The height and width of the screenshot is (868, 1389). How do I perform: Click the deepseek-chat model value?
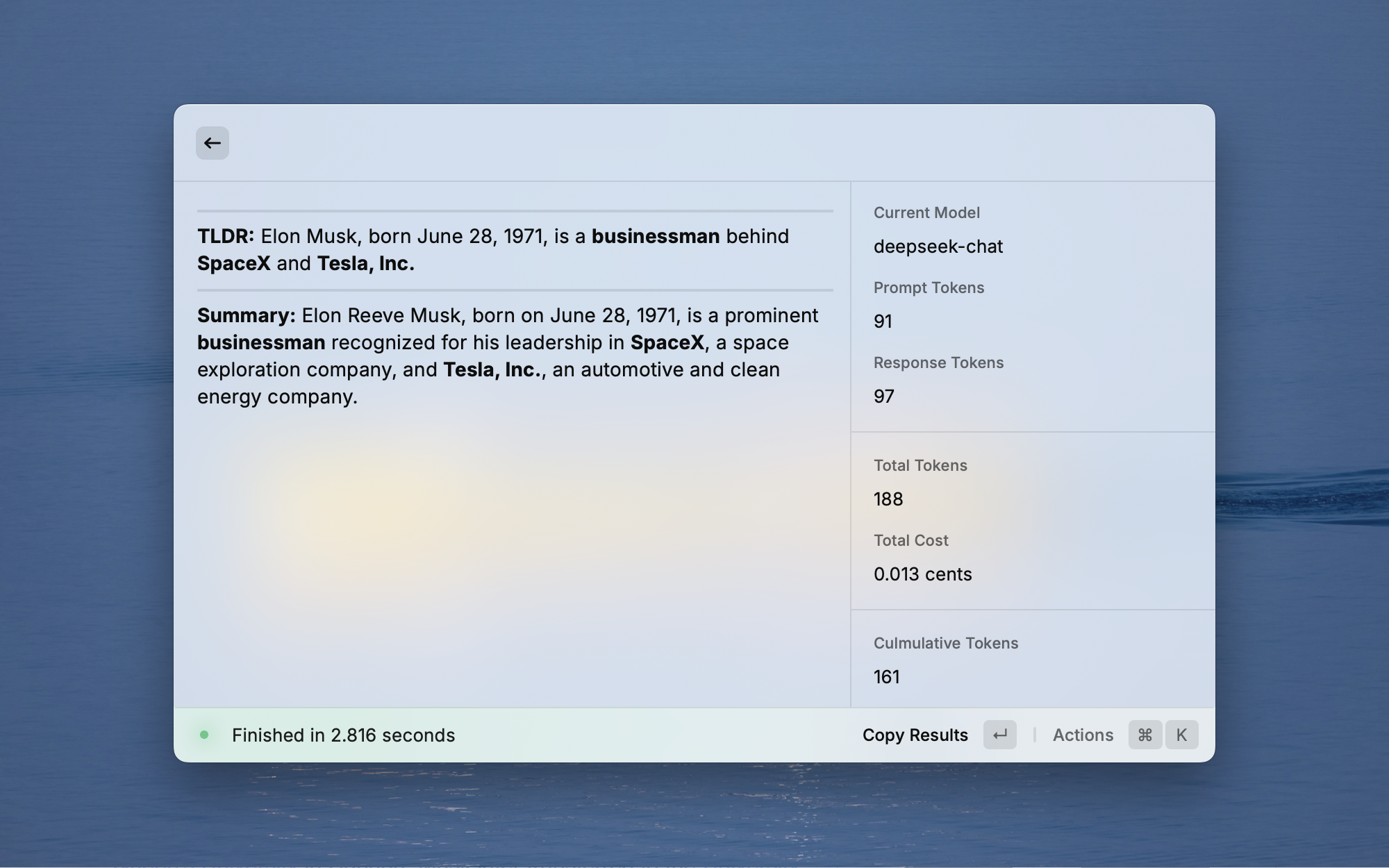pos(938,247)
